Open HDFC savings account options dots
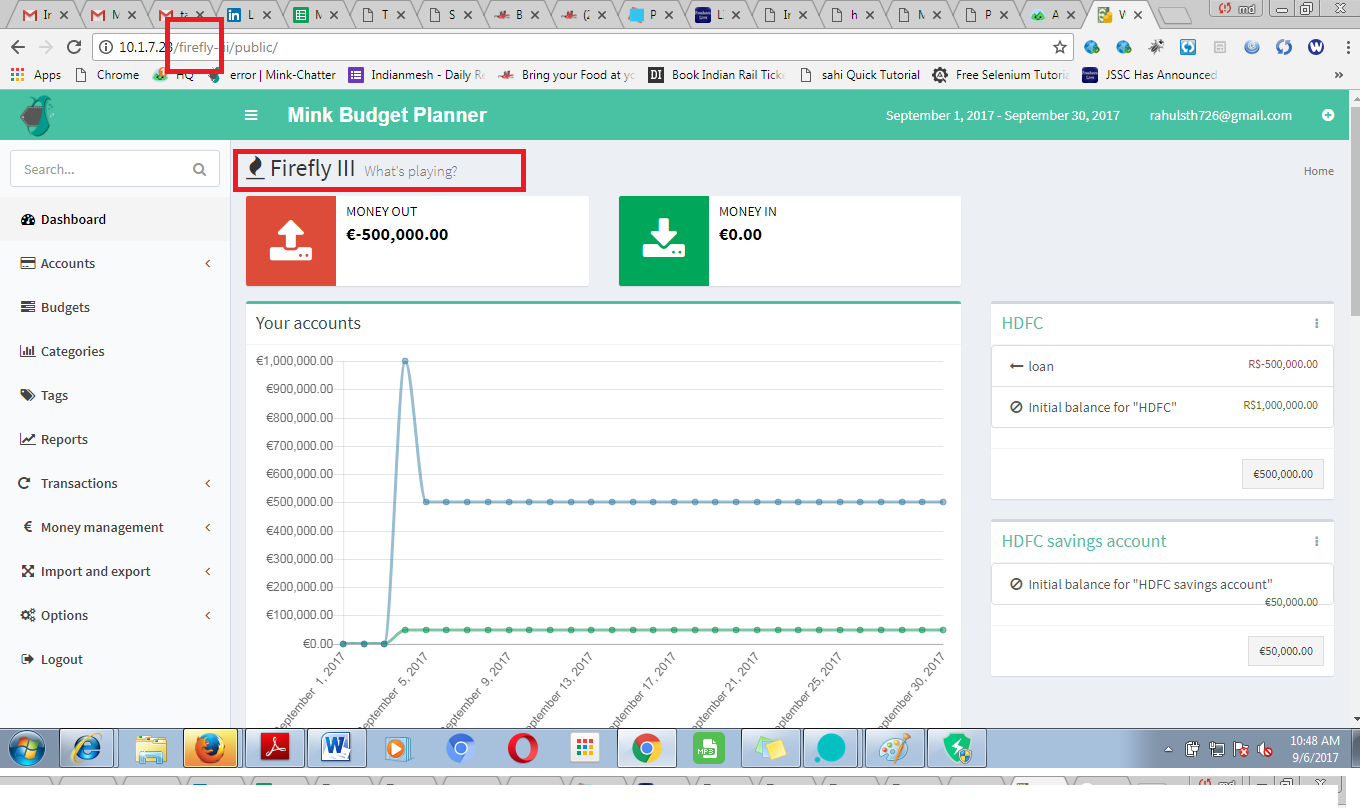Viewport: 1360px width, 808px height. [x=1316, y=541]
